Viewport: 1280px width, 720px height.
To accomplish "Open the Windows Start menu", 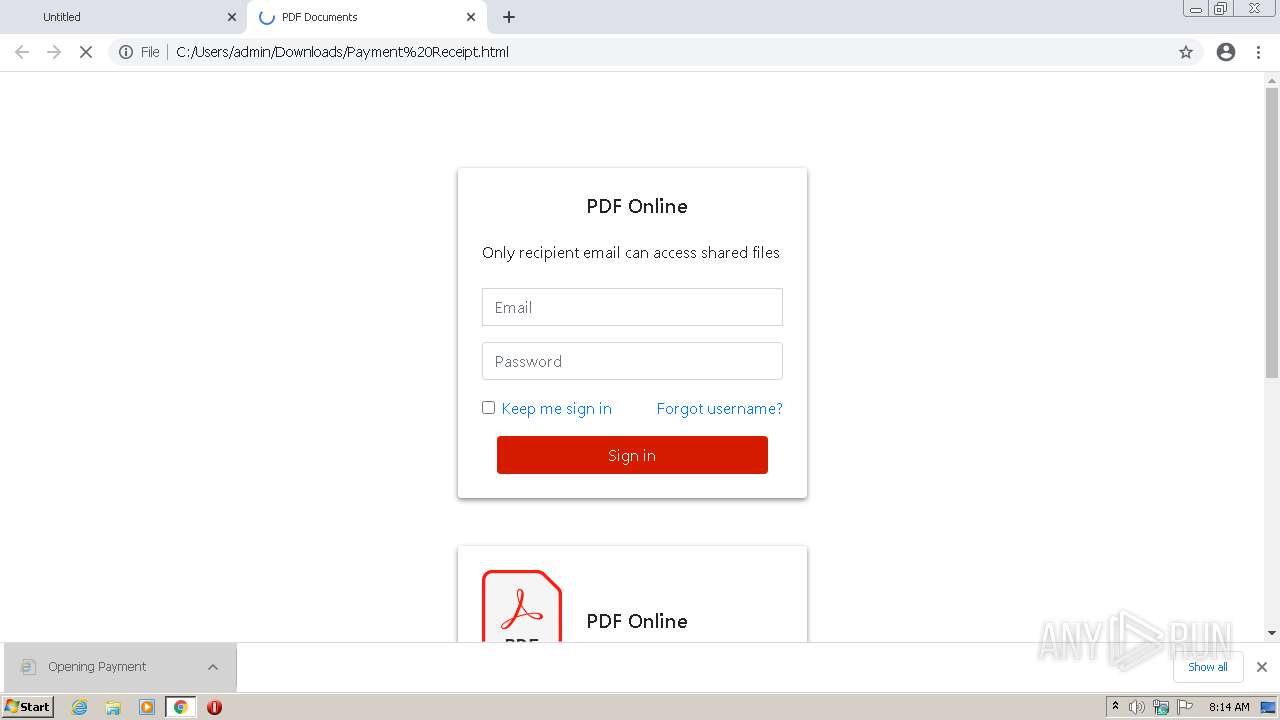I will pyautogui.click(x=28, y=707).
